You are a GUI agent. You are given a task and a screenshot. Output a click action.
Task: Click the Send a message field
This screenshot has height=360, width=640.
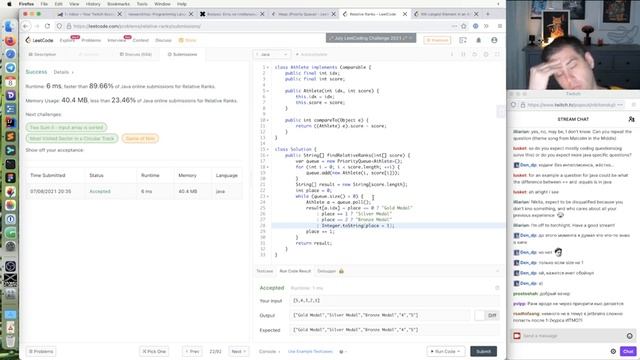click(x=573, y=336)
